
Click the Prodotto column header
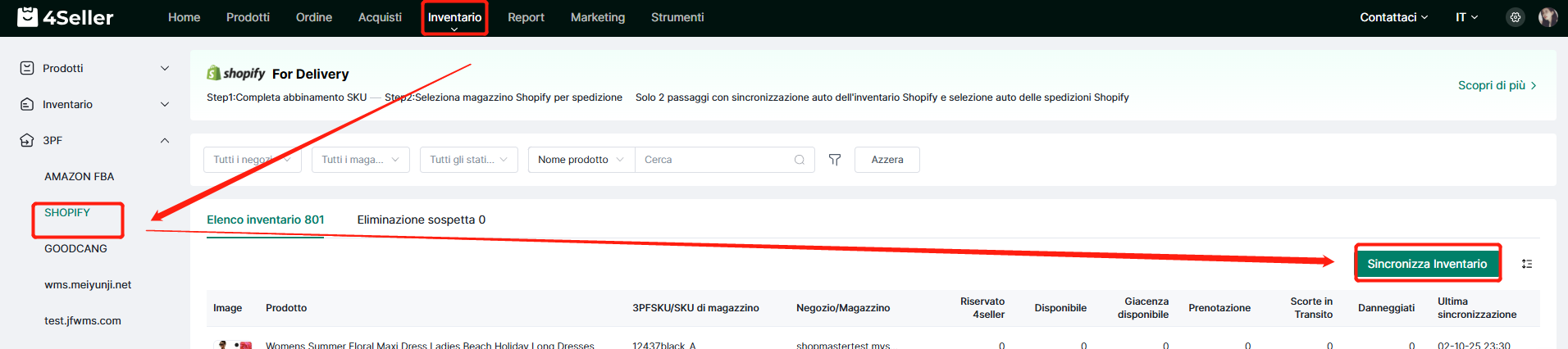coord(286,308)
